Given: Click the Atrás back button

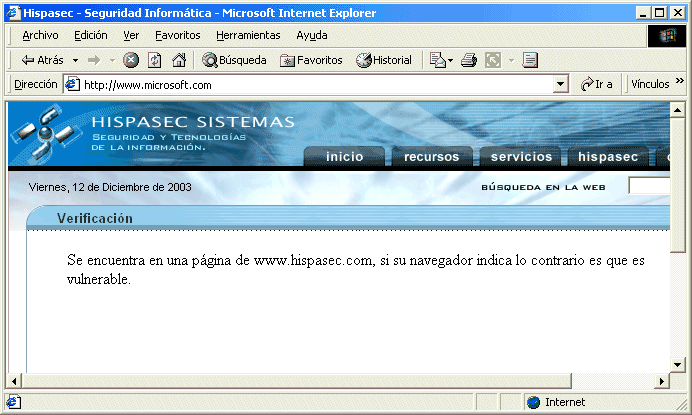Looking at the screenshot, I should click(42, 60).
